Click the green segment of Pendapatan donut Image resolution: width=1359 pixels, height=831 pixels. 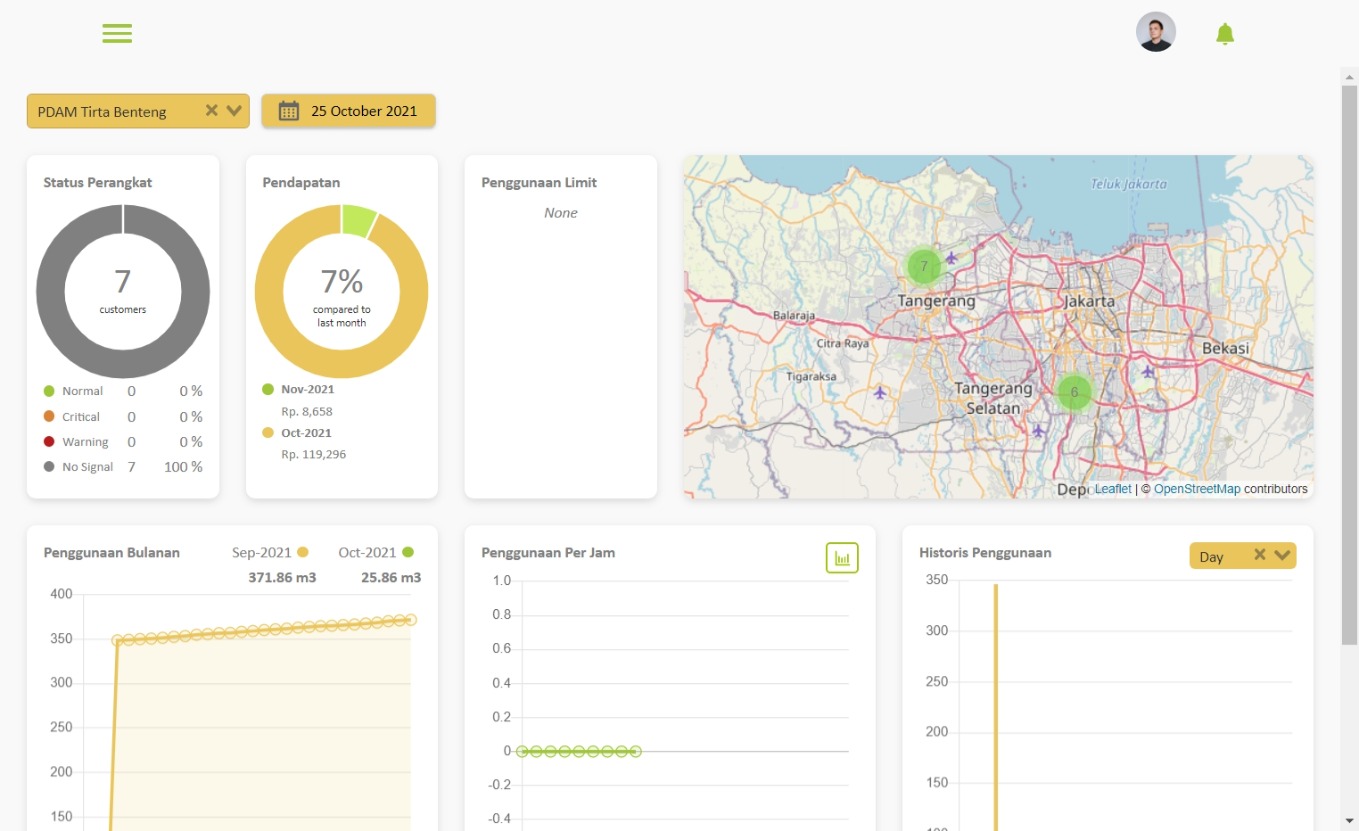(357, 220)
